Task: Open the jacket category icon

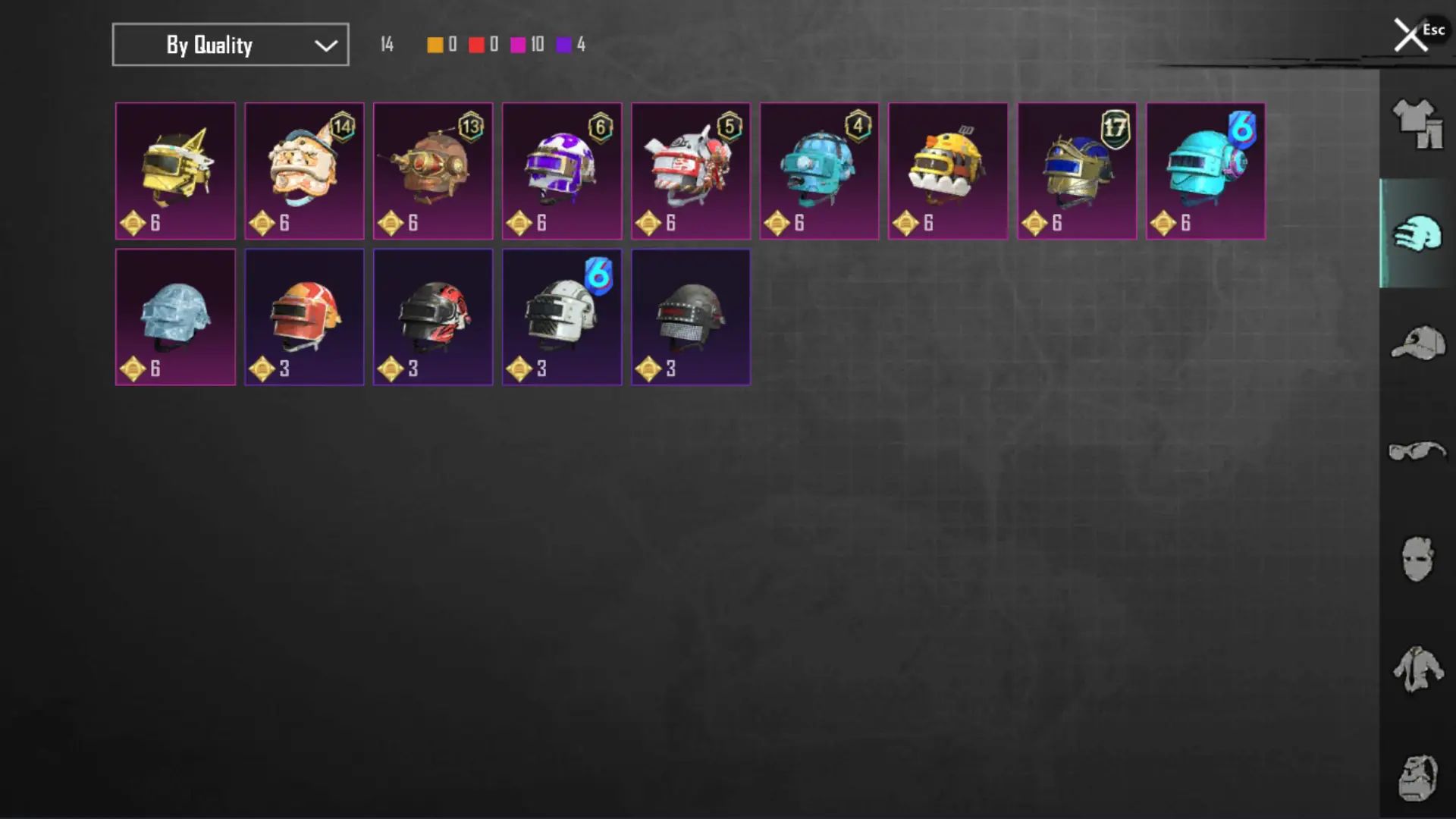Action: pyautogui.click(x=1417, y=669)
